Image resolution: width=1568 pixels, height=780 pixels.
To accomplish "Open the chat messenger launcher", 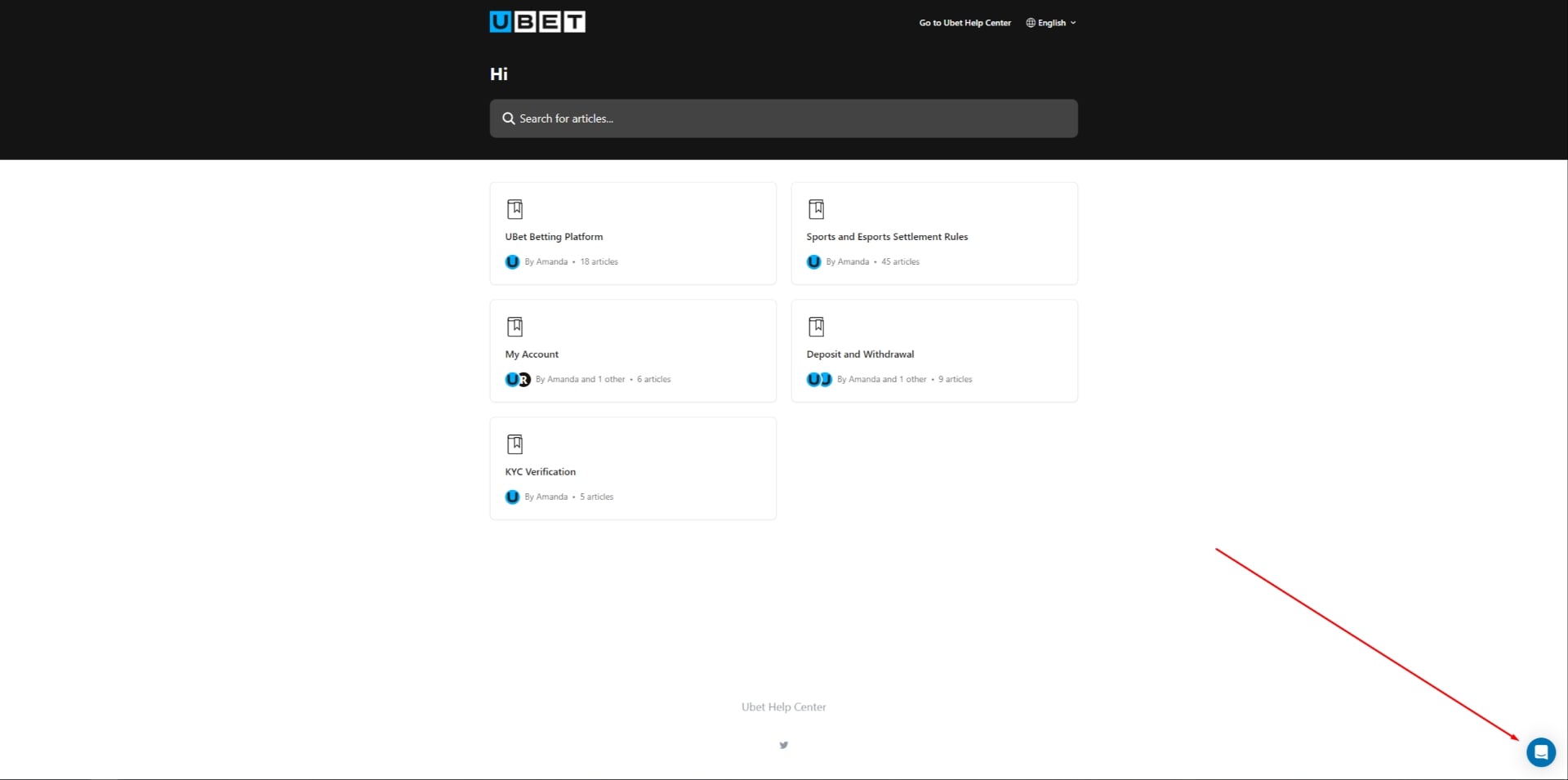I will [x=1541, y=752].
